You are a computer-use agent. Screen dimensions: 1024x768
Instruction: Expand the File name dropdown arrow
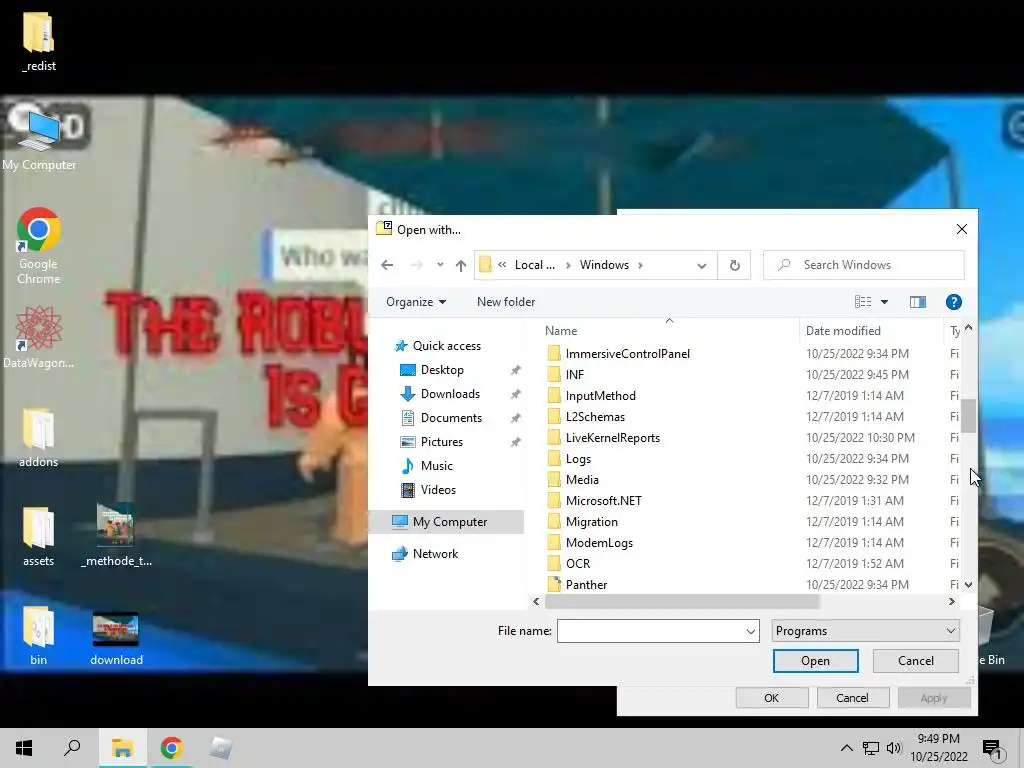coord(750,632)
